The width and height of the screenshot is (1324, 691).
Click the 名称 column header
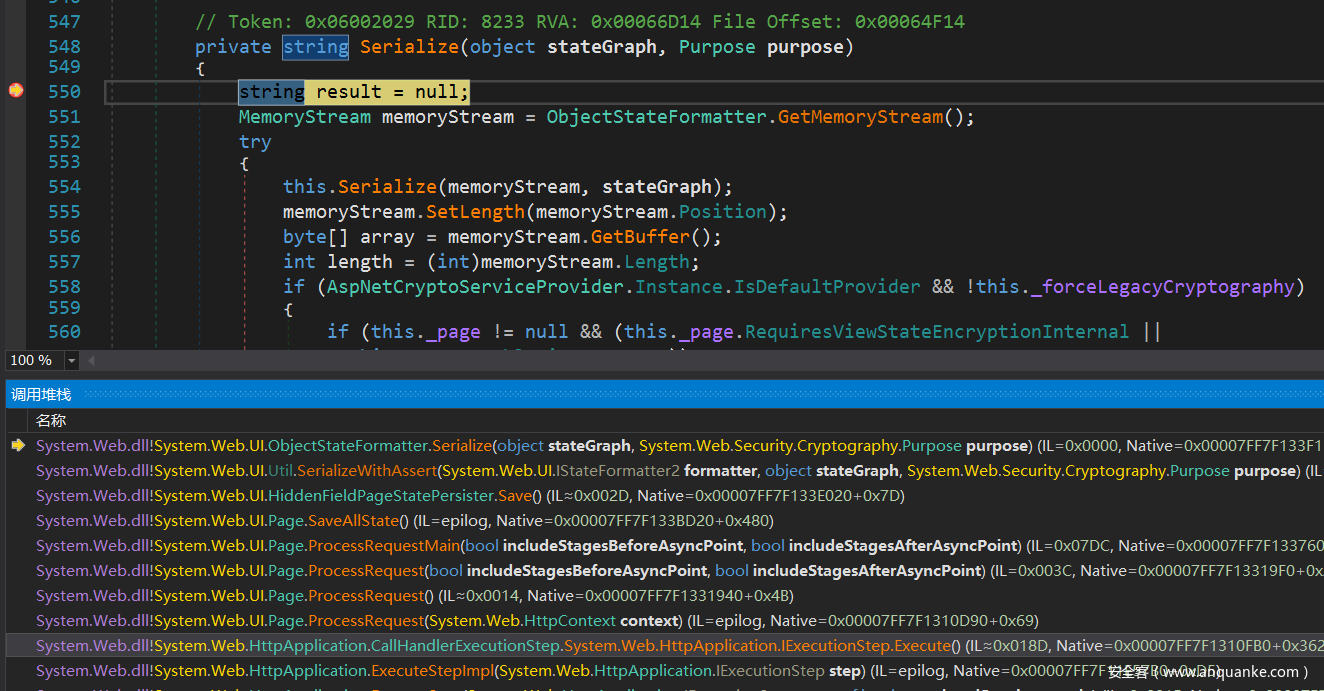tap(51, 421)
